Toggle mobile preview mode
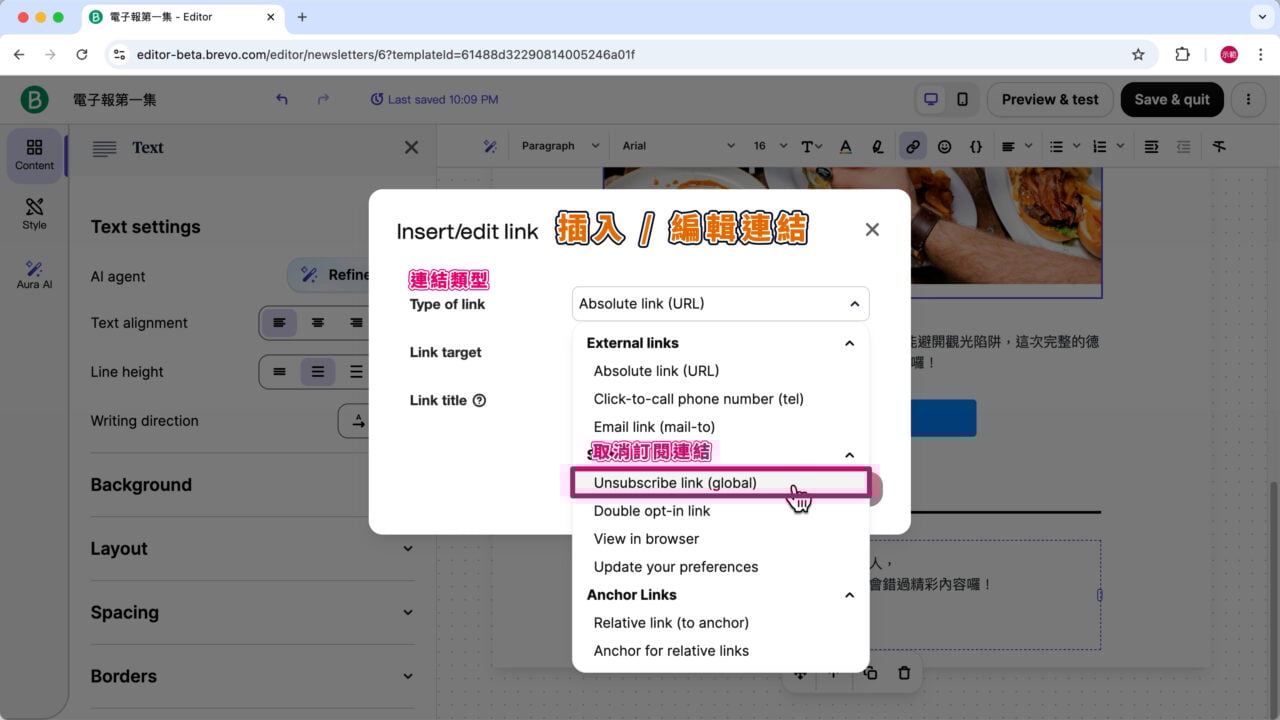 pos(961,99)
